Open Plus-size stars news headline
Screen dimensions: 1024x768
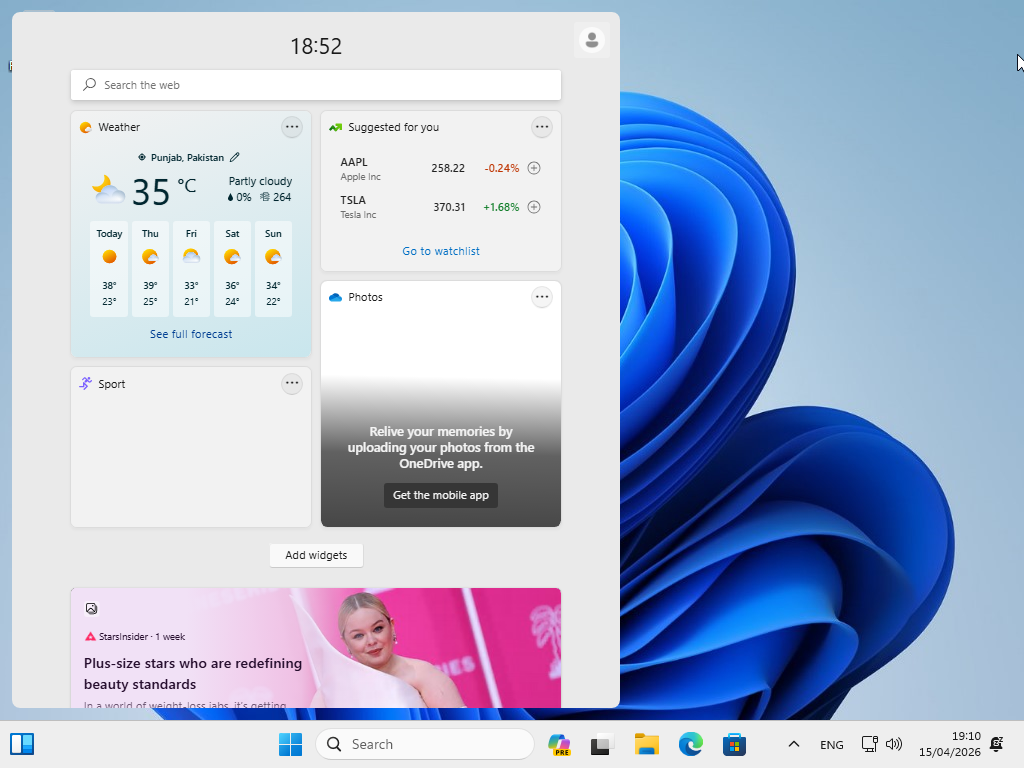193,673
